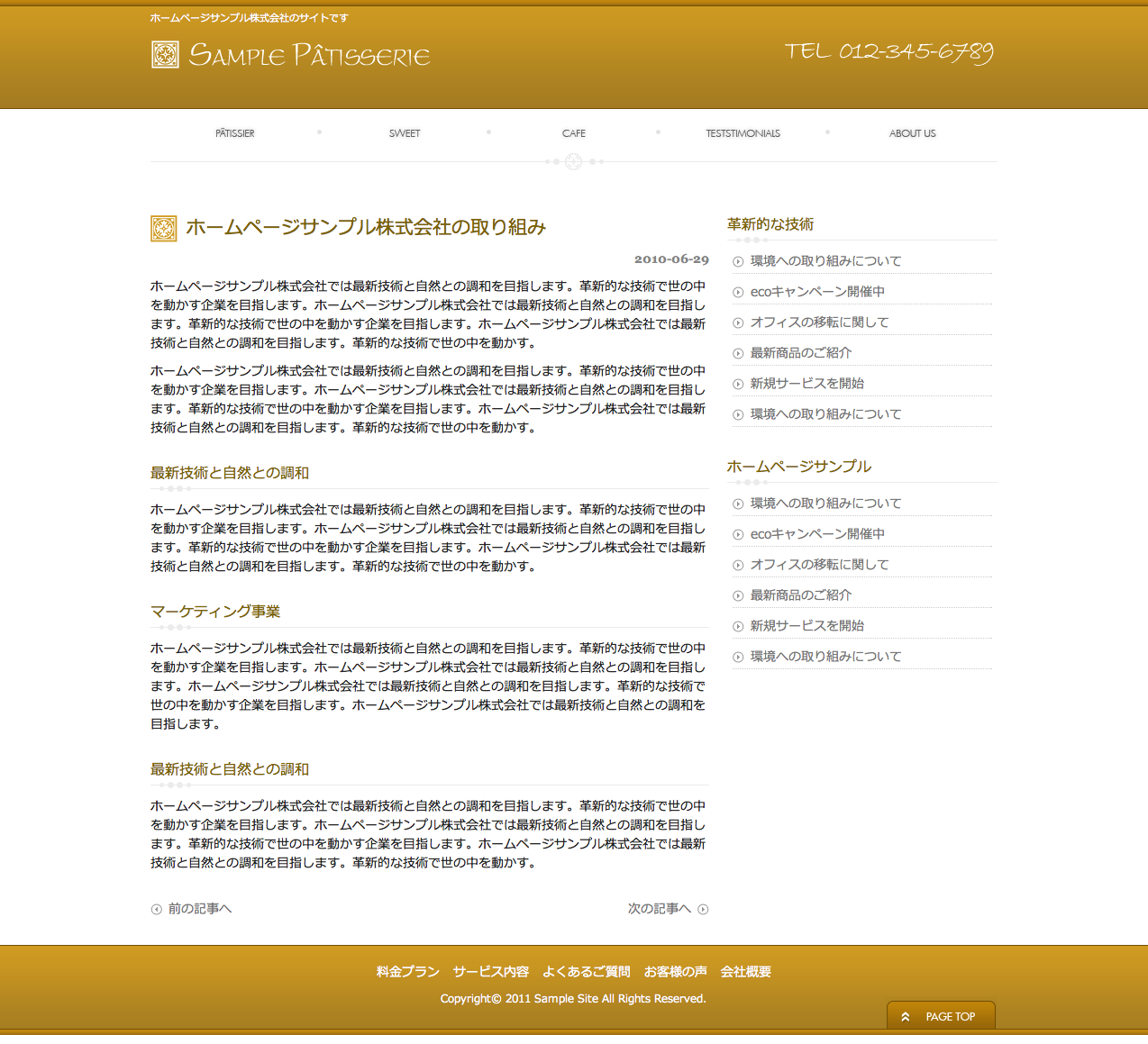This screenshot has width=1148, height=1044.
Task: Open the TESTSTIMONIALS navigation item
Action: tap(743, 133)
